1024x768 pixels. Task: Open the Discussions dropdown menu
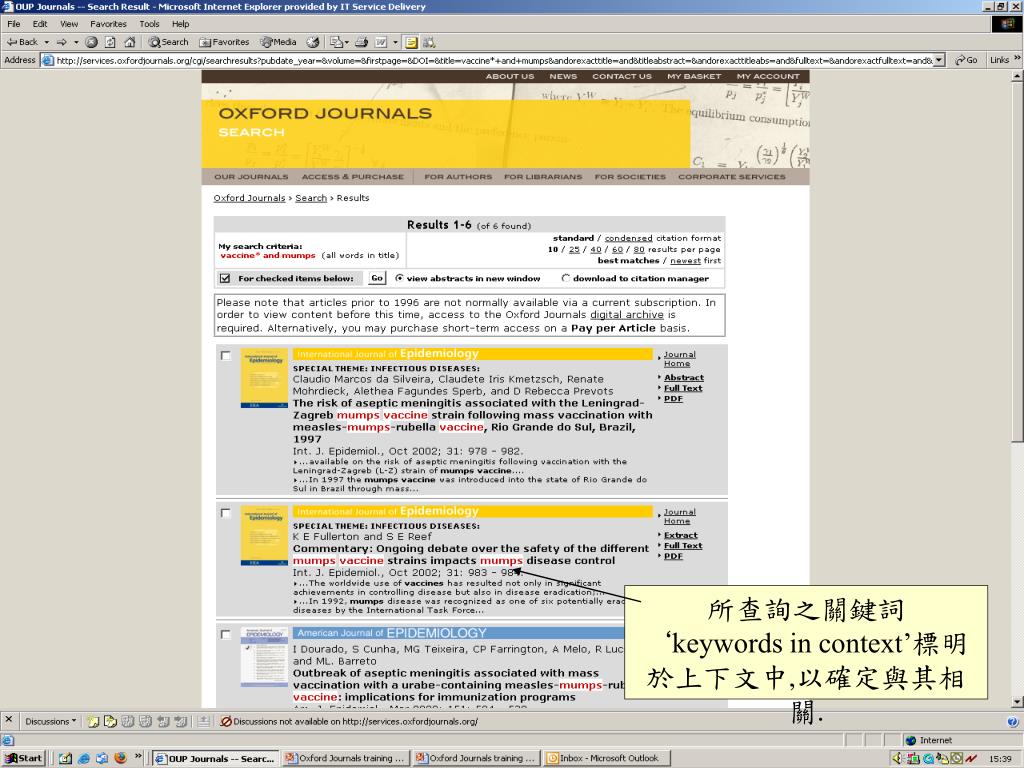(x=51, y=722)
